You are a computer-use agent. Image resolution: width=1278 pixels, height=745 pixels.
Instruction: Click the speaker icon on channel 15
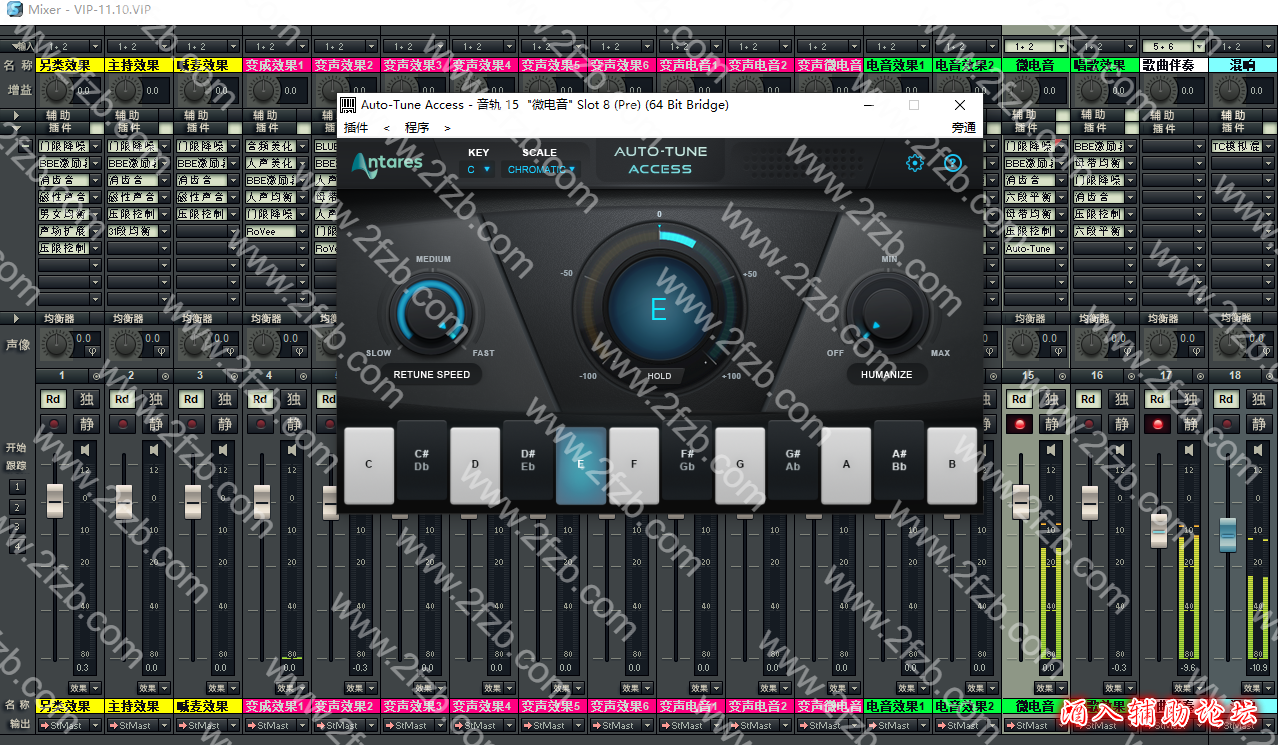pos(1051,450)
